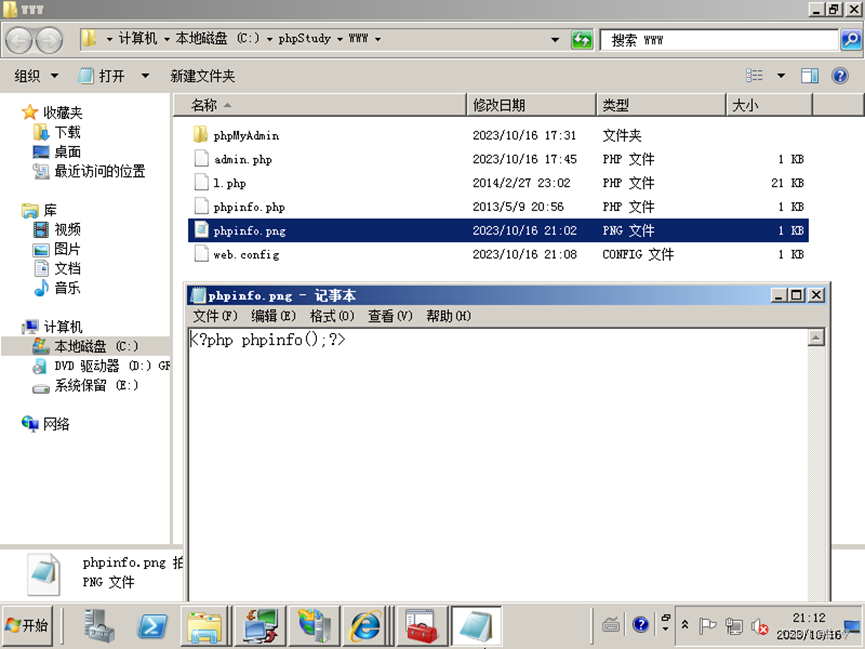Open Explorer help question mark icon
Image resolution: width=865 pixels, height=649 pixels.
(x=840, y=76)
